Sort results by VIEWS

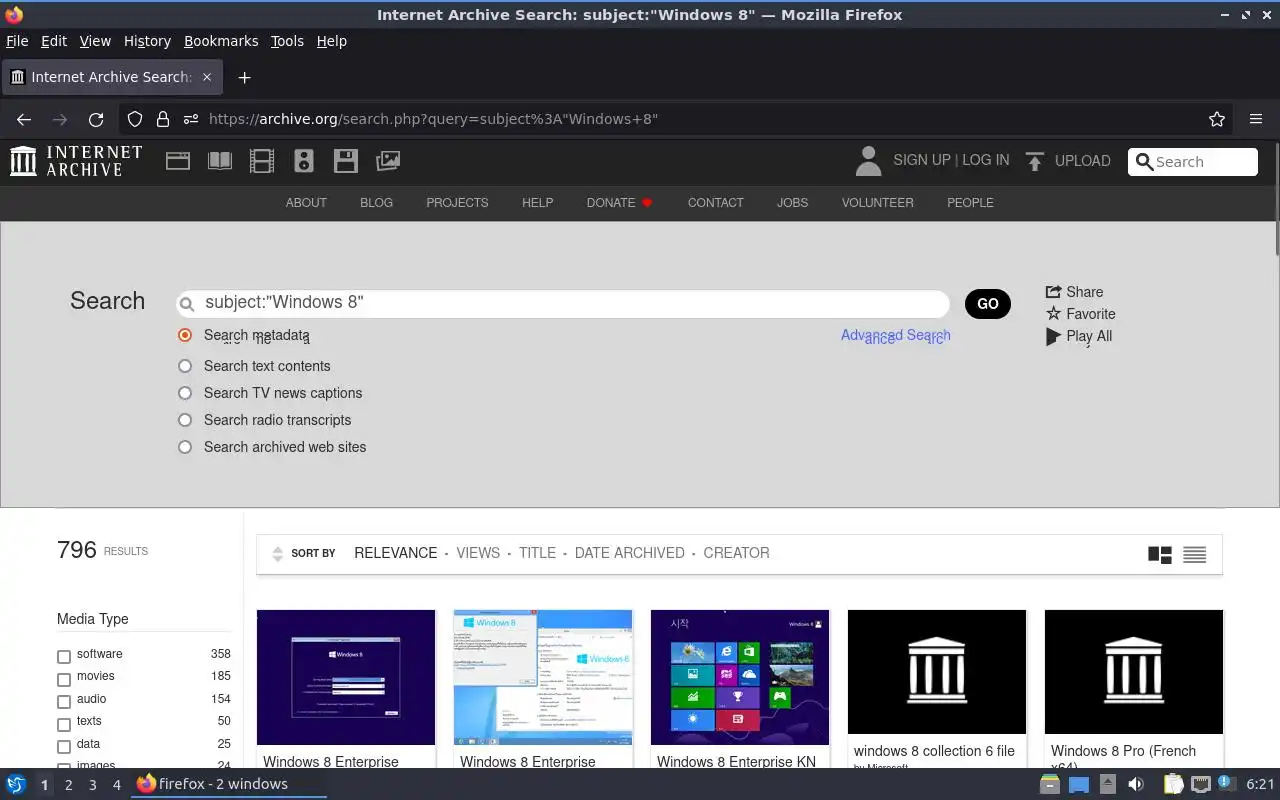(x=478, y=553)
